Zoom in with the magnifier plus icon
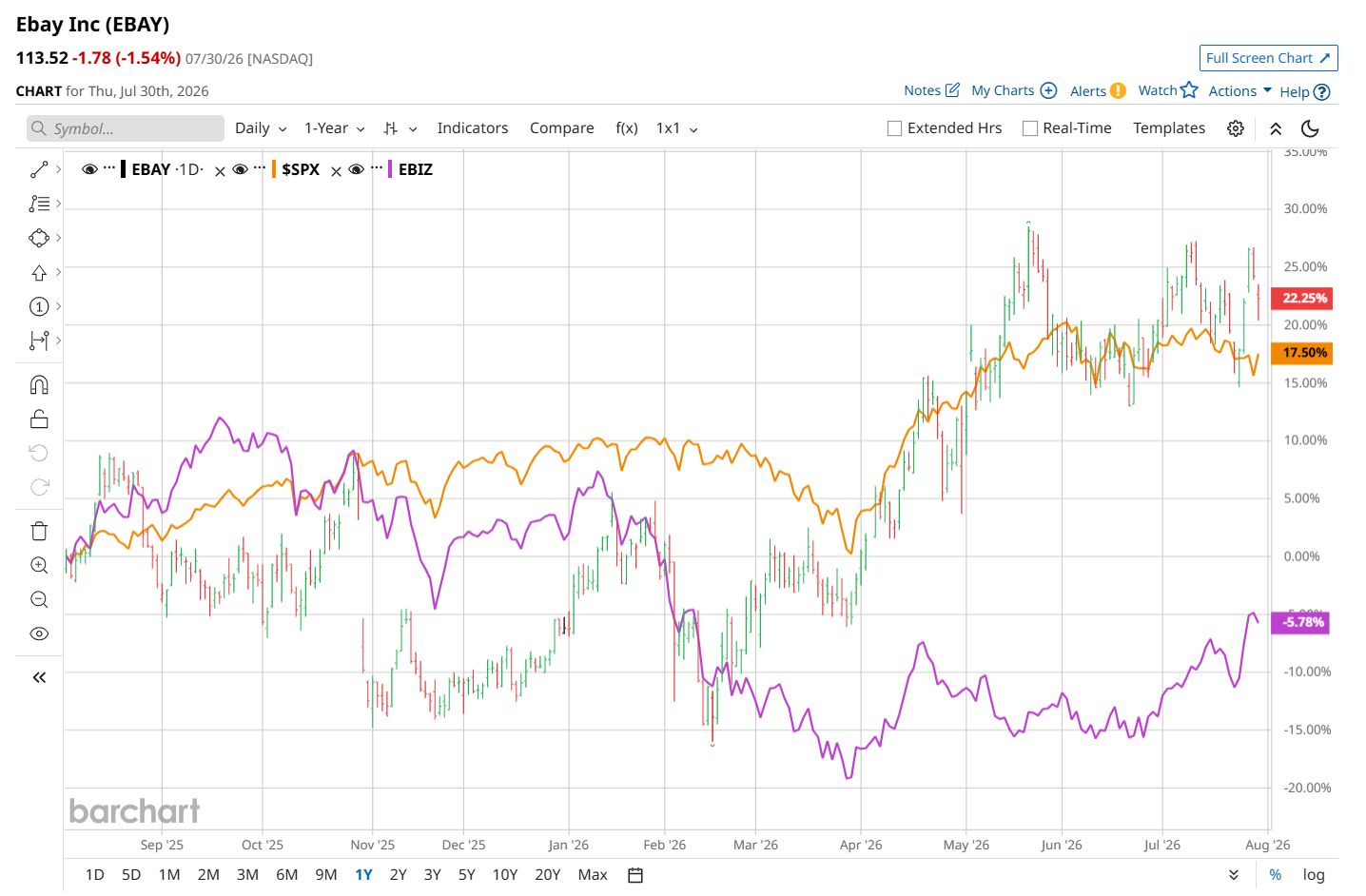Image resolution: width=1366 pixels, height=896 pixels. coord(39,565)
